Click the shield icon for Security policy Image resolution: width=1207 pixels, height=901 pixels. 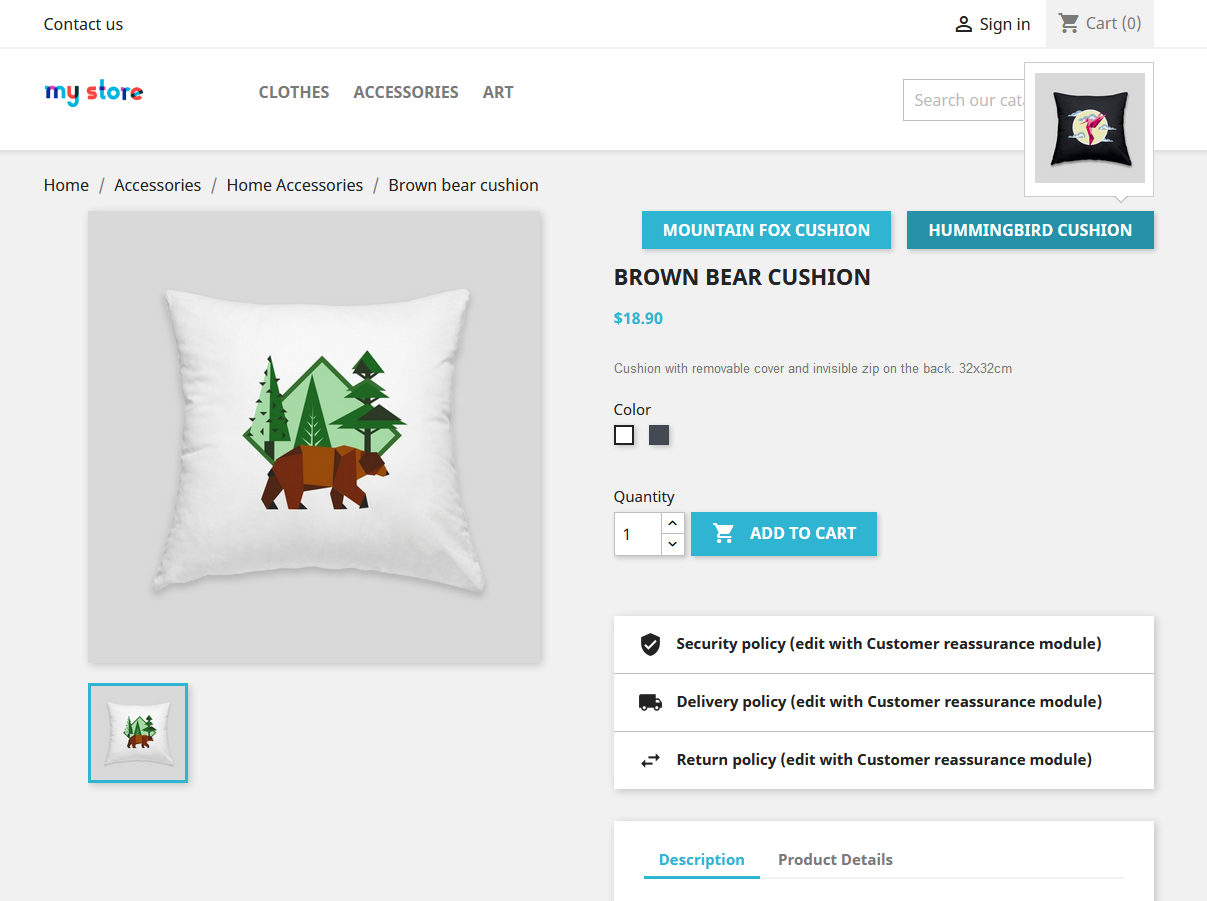pyautogui.click(x=650, y=644)
